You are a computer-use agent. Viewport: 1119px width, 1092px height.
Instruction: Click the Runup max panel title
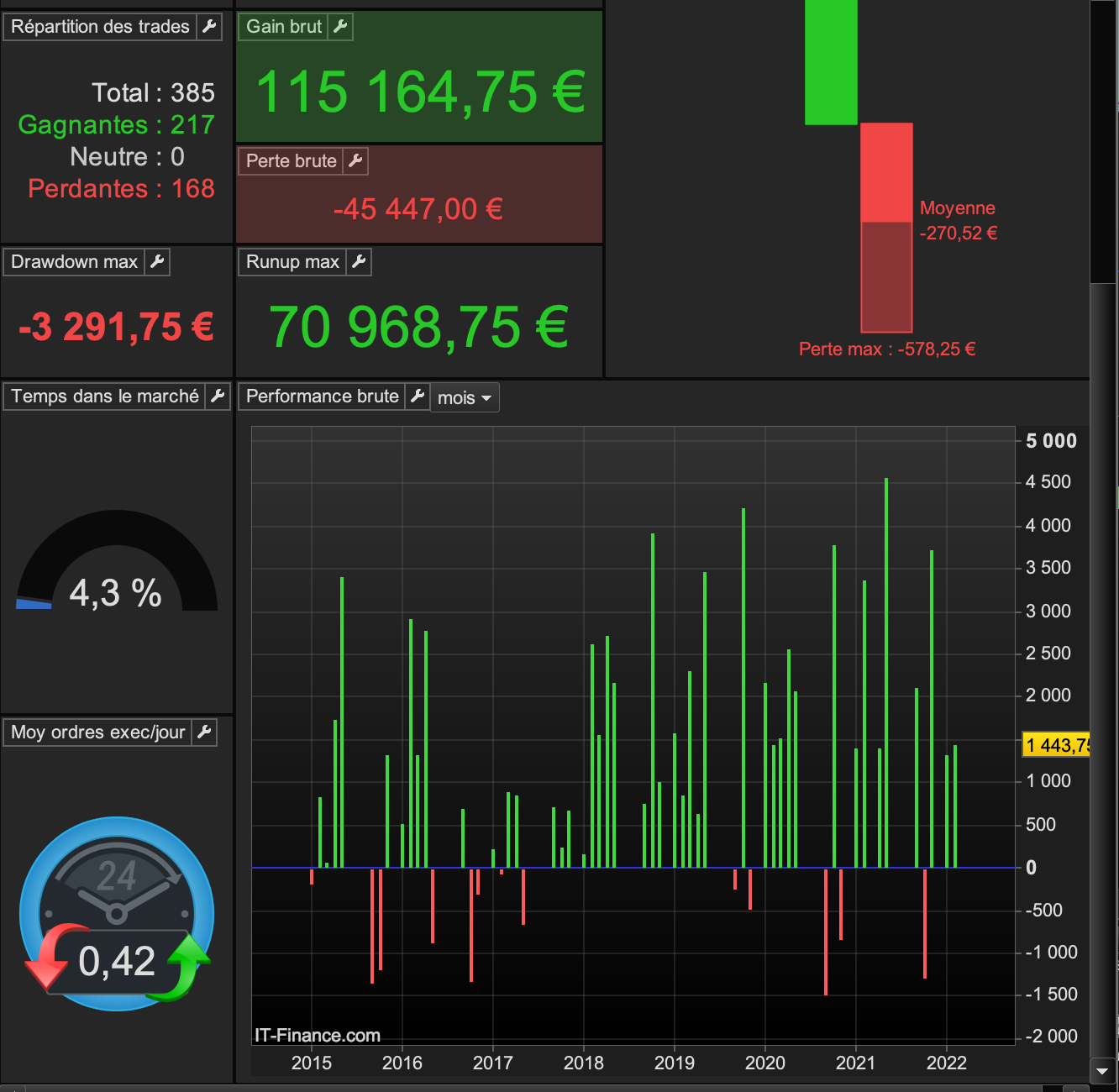(x=292, y=262)
